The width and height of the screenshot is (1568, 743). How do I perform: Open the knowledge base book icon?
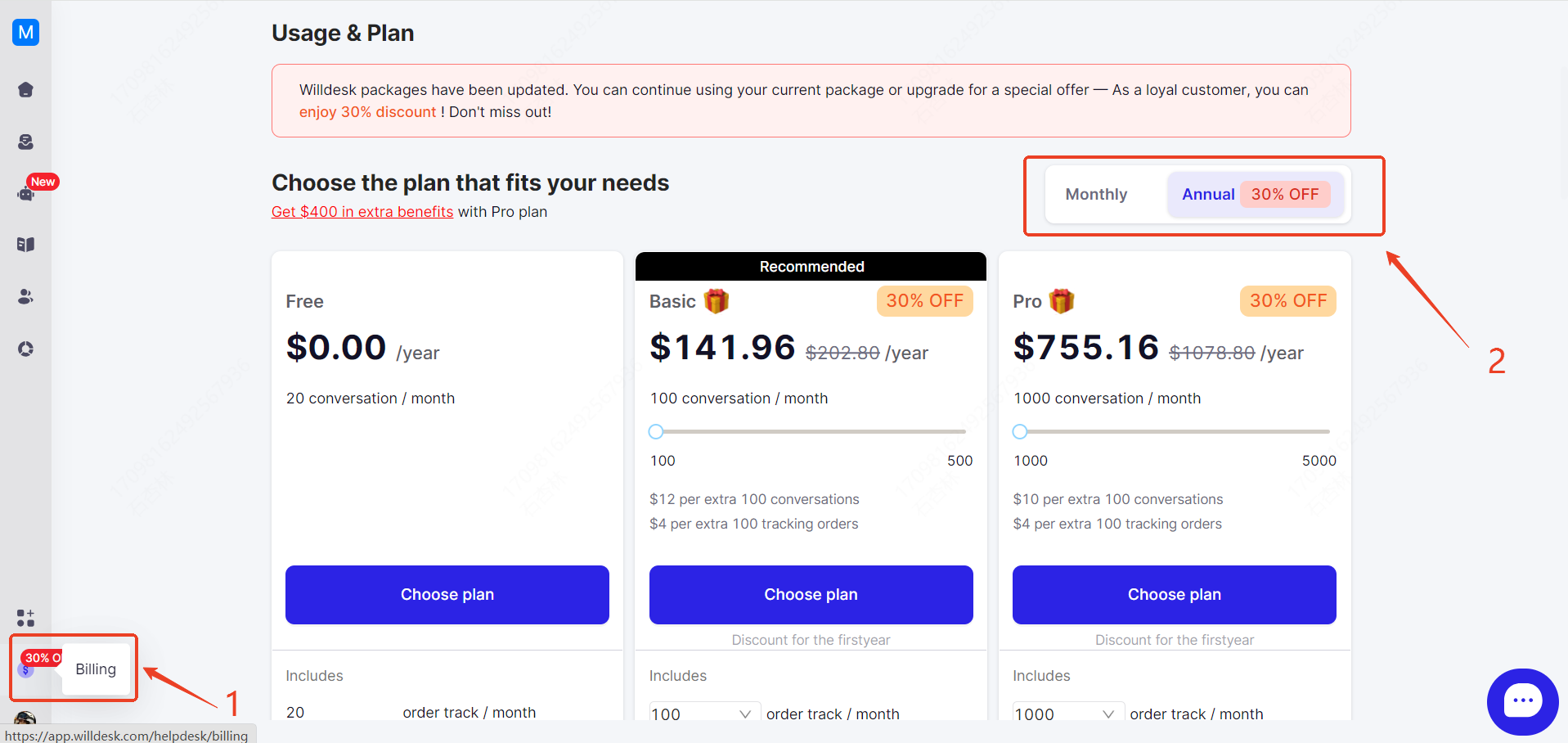point(25,245)
